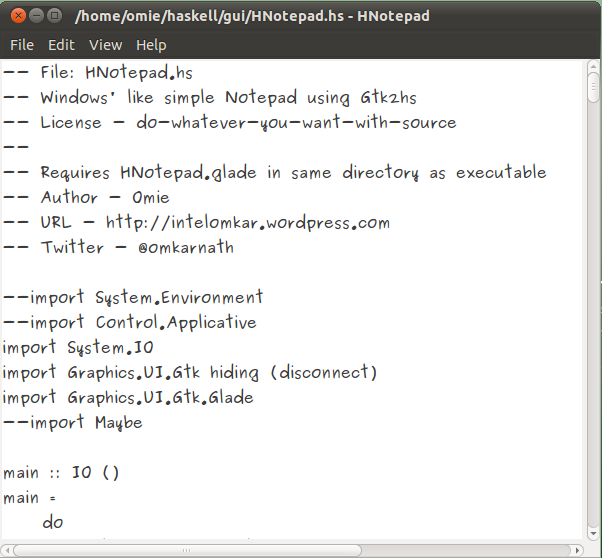Image resolution: width=602 pixels, height=558 pixels.
Task: Click the window title text HNotepad.hs
Action: pyautogui.click(x=298, y=16)
